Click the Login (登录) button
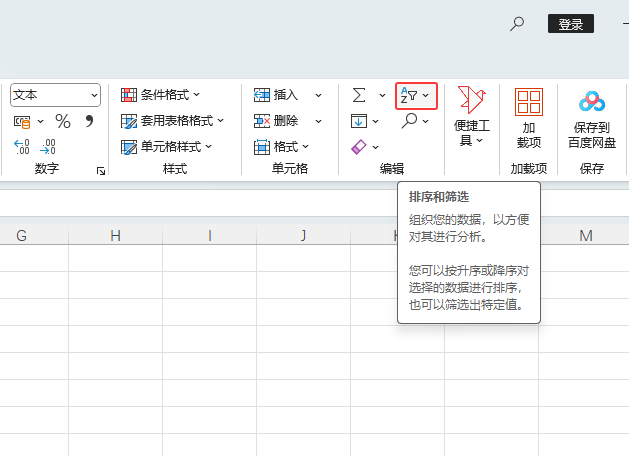This screenshot has width=629, height=456. 570,24
